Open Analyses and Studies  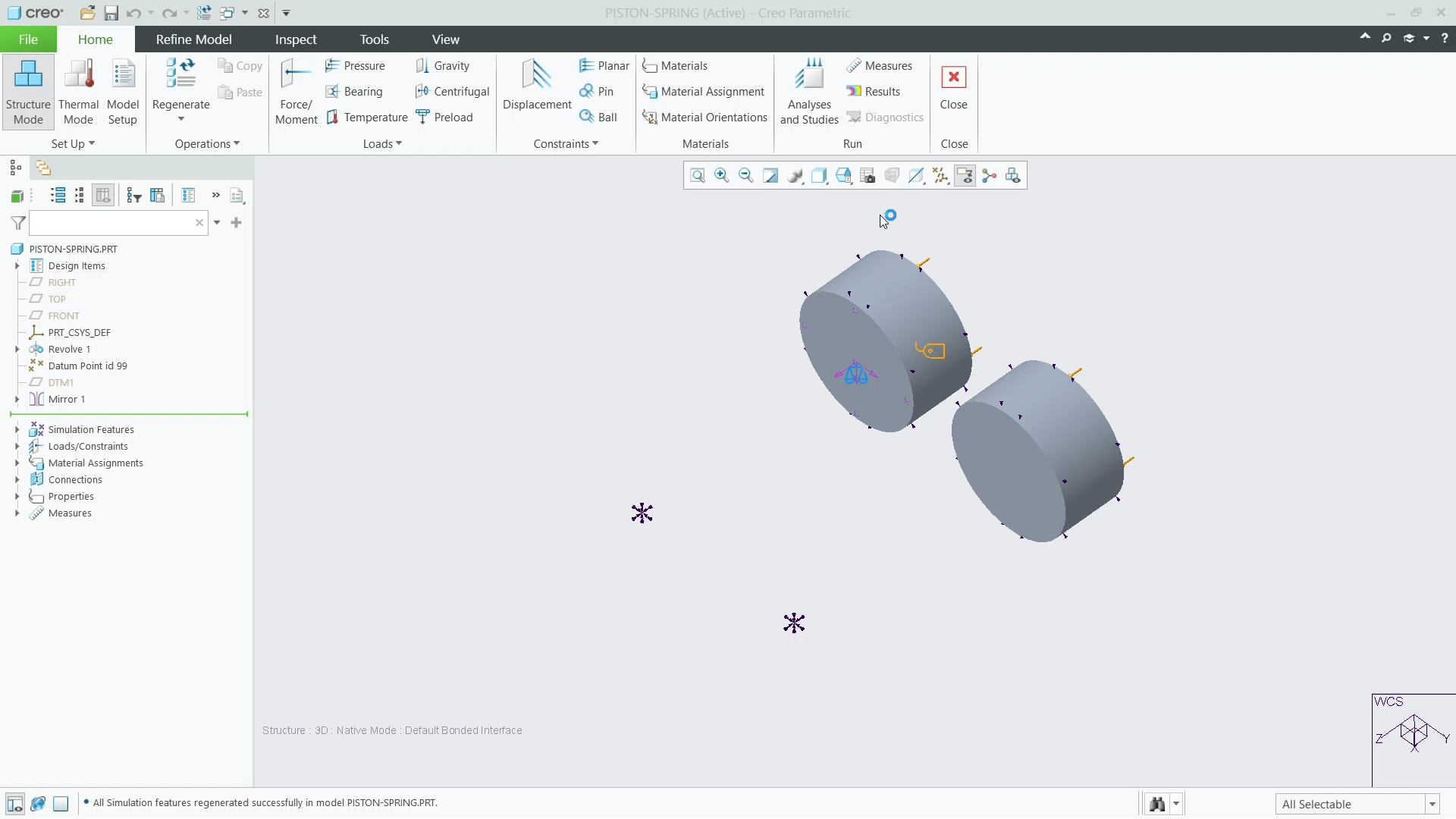tap(809, 92)
